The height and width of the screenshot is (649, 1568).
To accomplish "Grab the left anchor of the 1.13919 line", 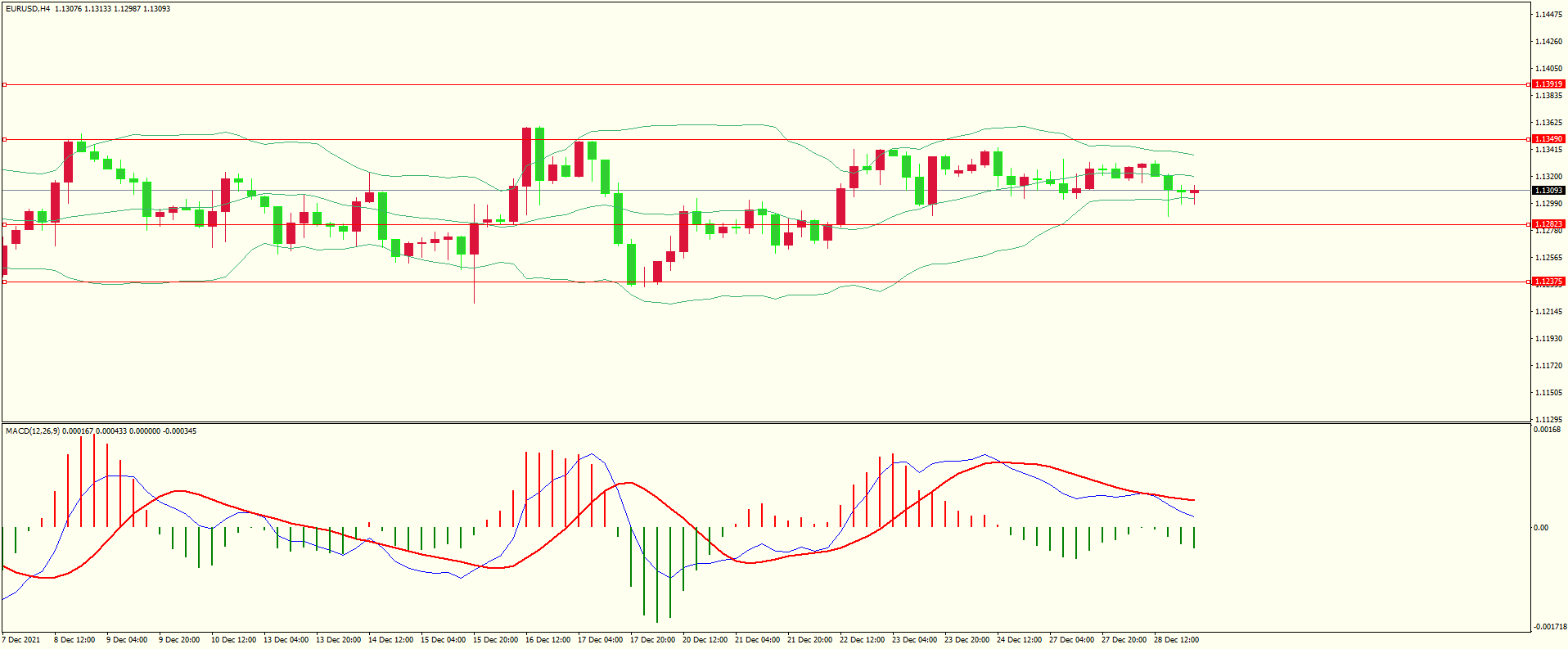I will [x=4, y=84].
